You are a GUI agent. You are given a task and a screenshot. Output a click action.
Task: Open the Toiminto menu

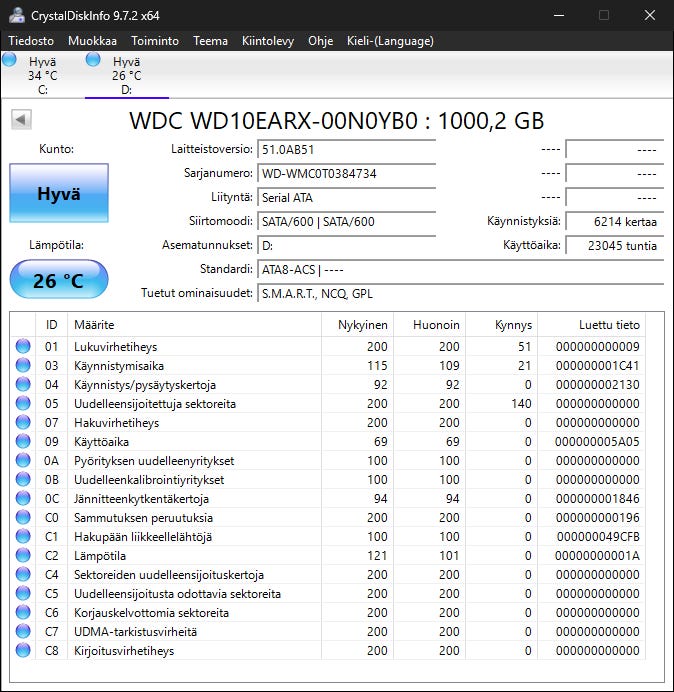tap(154, 41)
